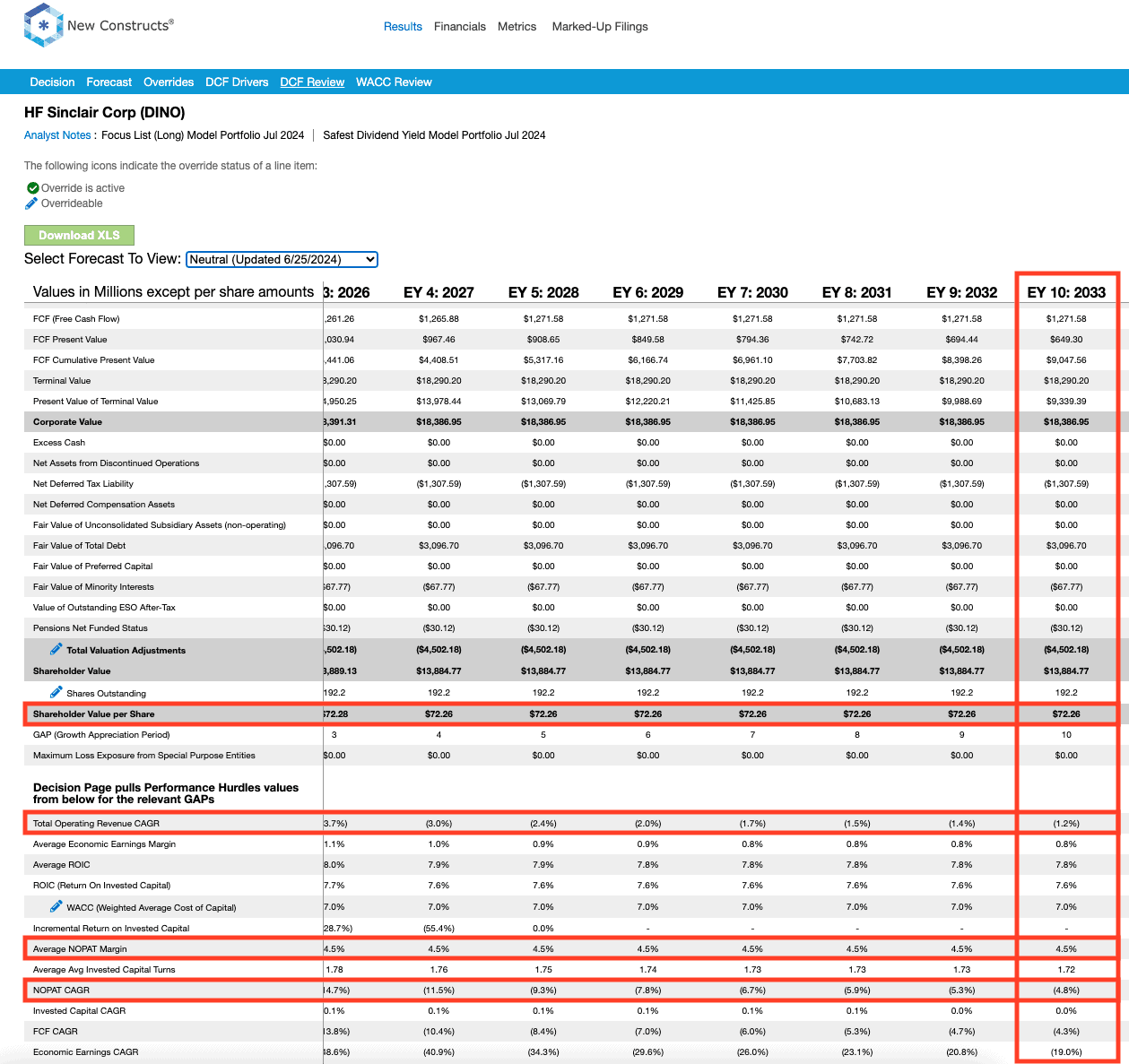Select the EY 7: 2030 column header

point(753,292)
